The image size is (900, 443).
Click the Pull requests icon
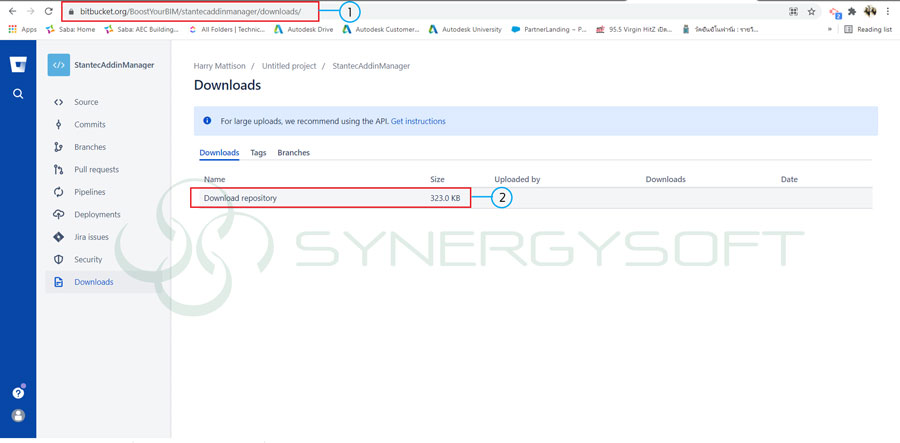[58, 169]
